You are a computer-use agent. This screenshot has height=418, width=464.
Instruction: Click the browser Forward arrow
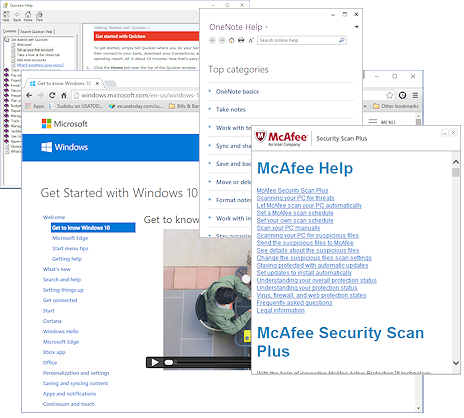click(41, 95)
